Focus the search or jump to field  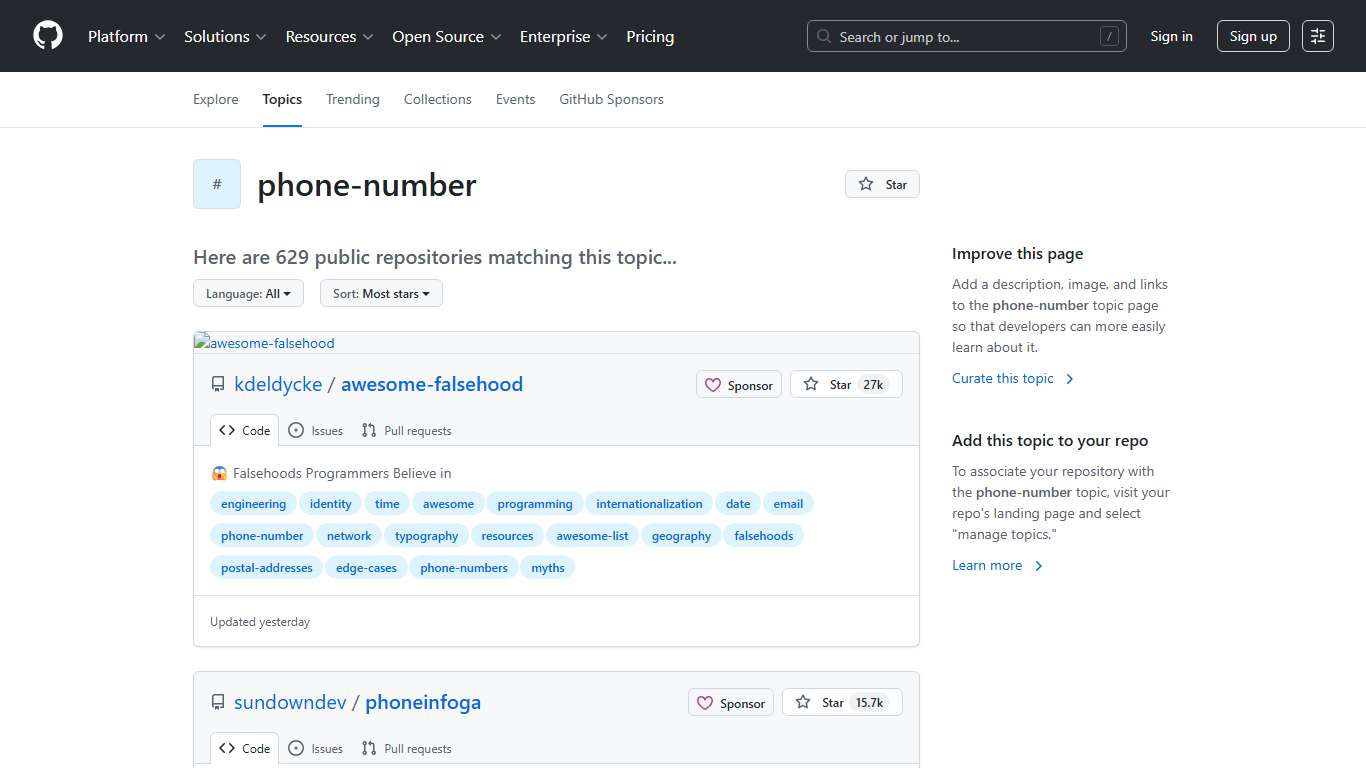coord(966,36)
